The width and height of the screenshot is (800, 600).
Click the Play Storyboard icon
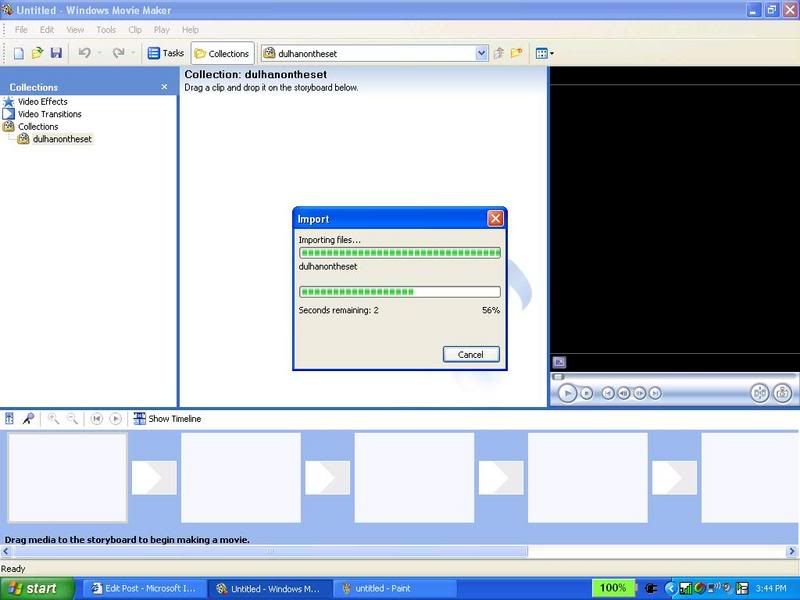[116, 418]
